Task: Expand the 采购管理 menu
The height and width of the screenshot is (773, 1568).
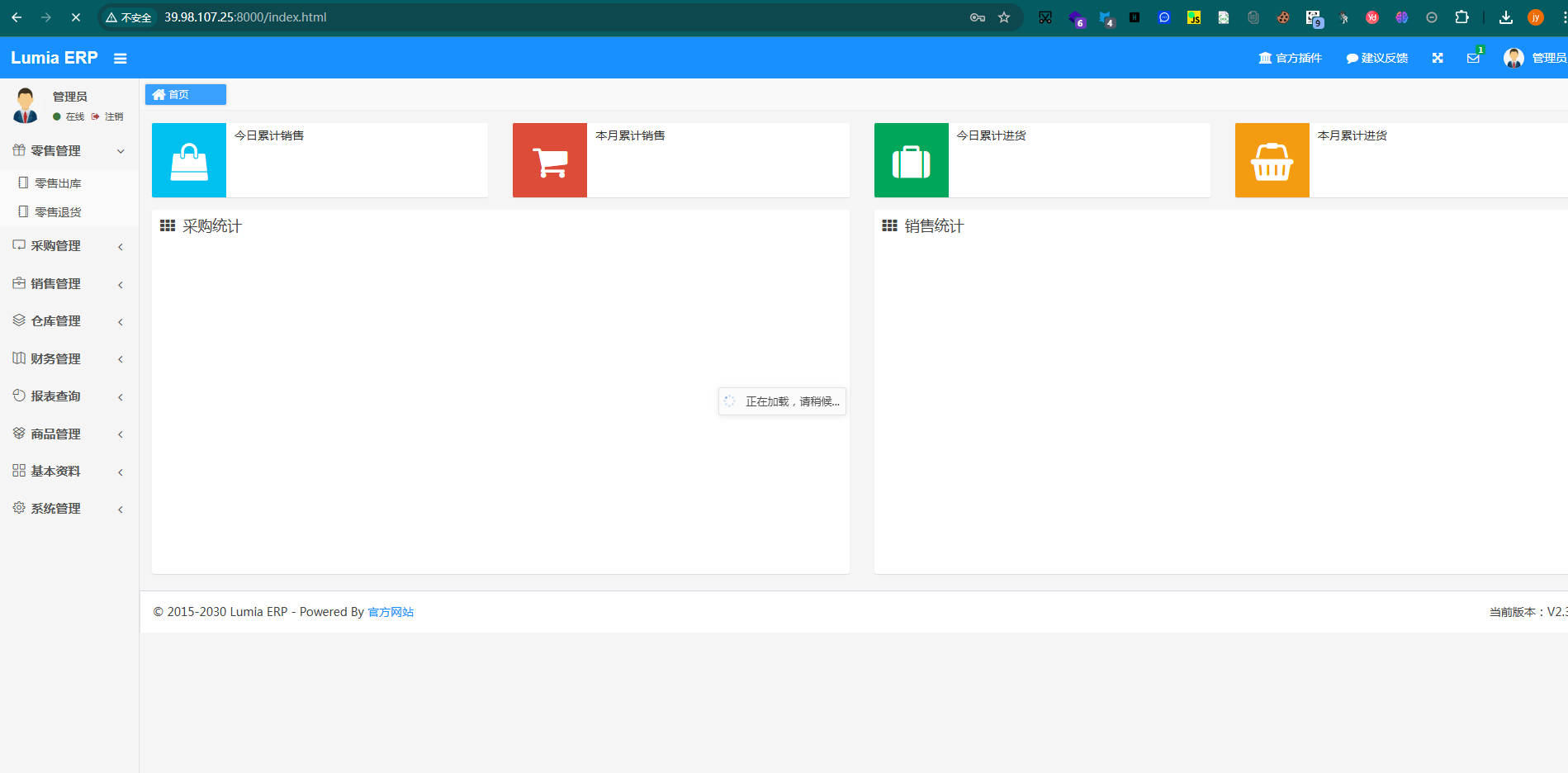Action: click(69, 246)
